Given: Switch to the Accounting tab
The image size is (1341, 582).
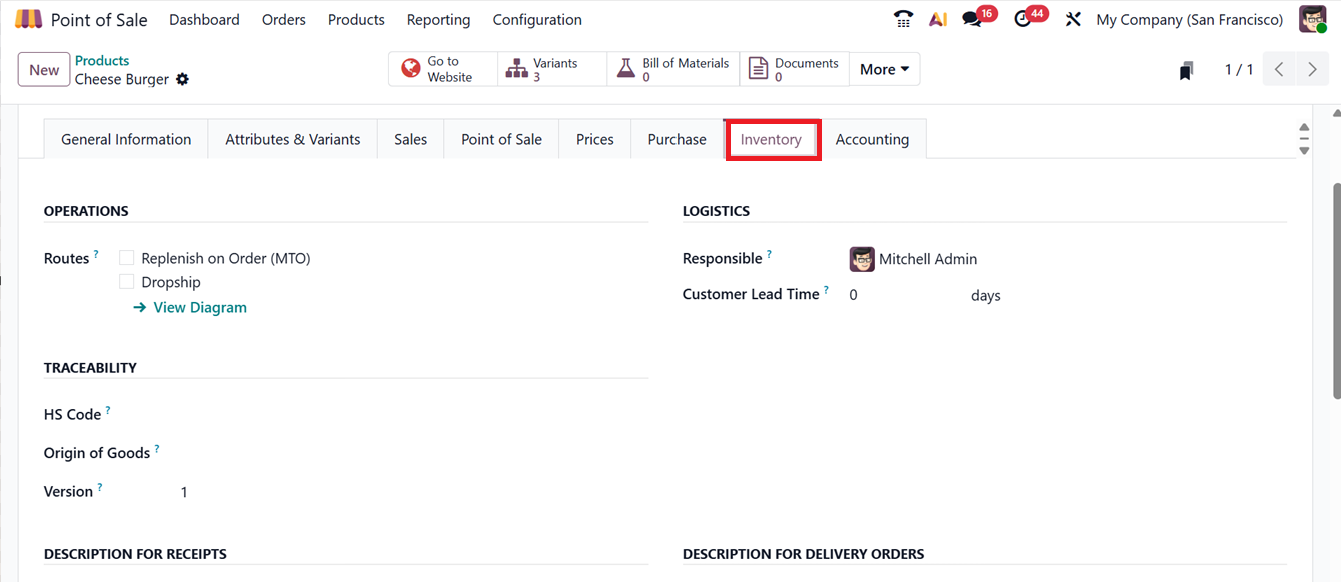Looking at the screenshot, I should pyautogui.click(x=872, y=139).
